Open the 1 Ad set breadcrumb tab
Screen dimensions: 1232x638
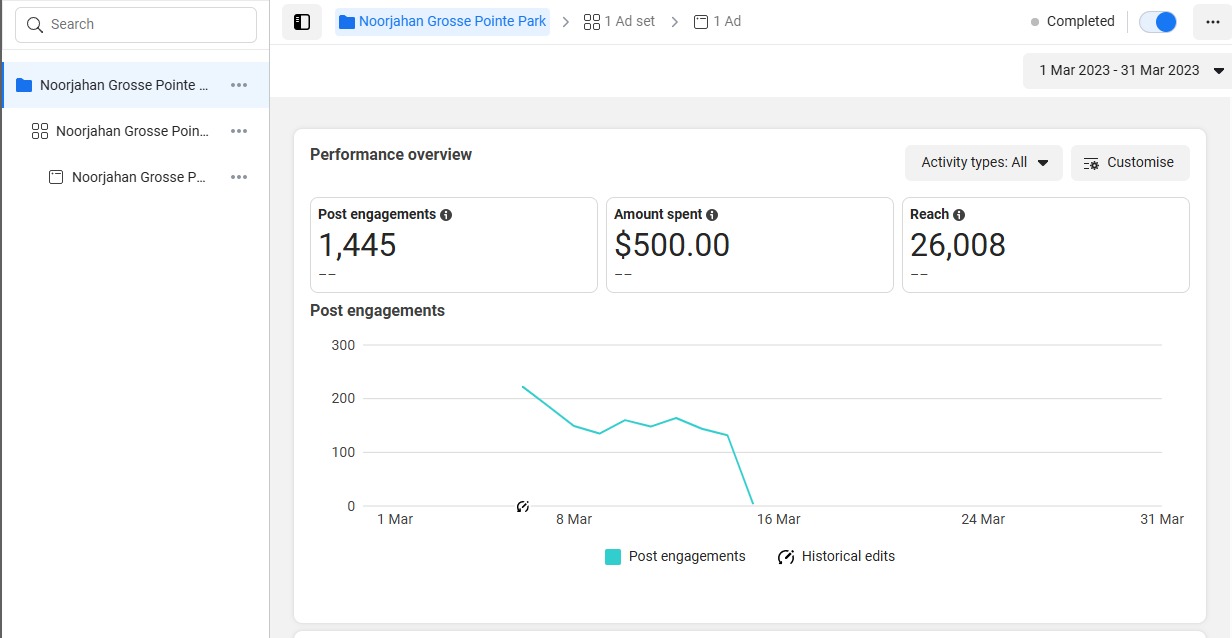pyautogui.click(x=620, y=22)
